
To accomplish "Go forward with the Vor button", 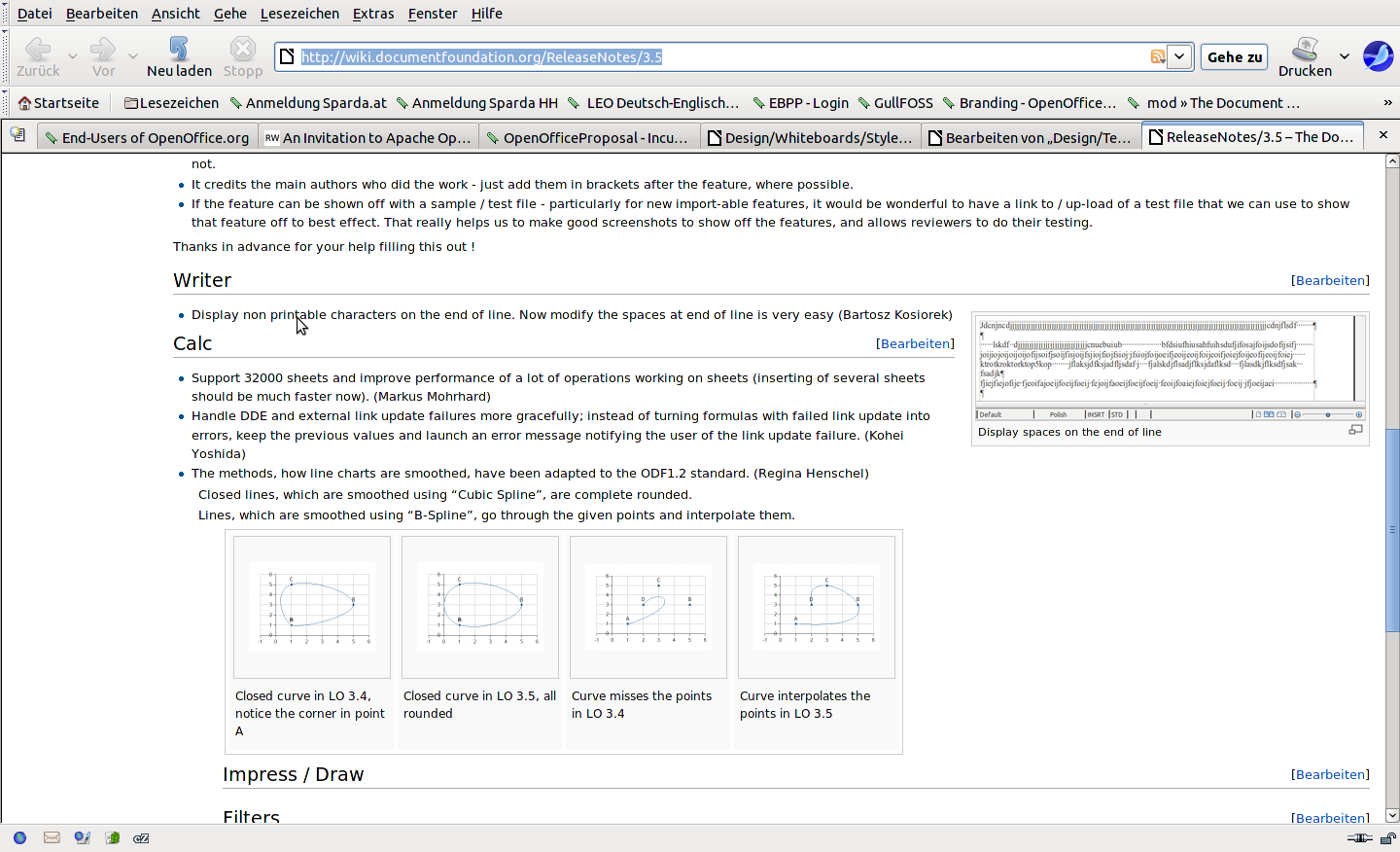I will pos(103,57).
